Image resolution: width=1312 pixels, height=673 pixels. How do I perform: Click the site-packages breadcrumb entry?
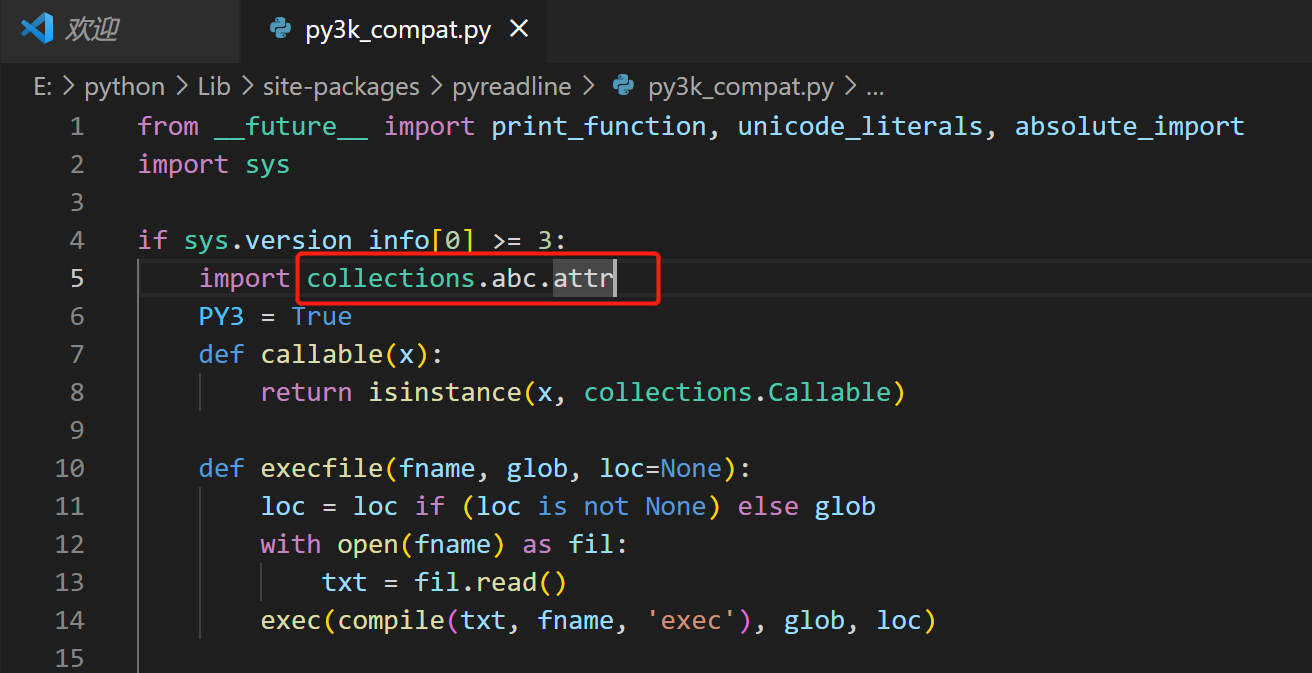click(341, 87)
